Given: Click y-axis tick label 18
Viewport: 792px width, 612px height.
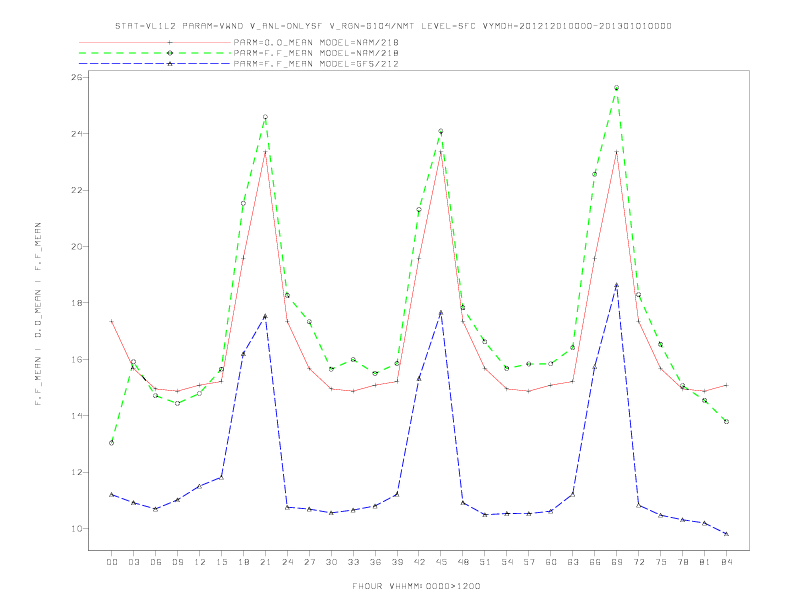Looking at the screenshot, I should click(x=77, y=303).
